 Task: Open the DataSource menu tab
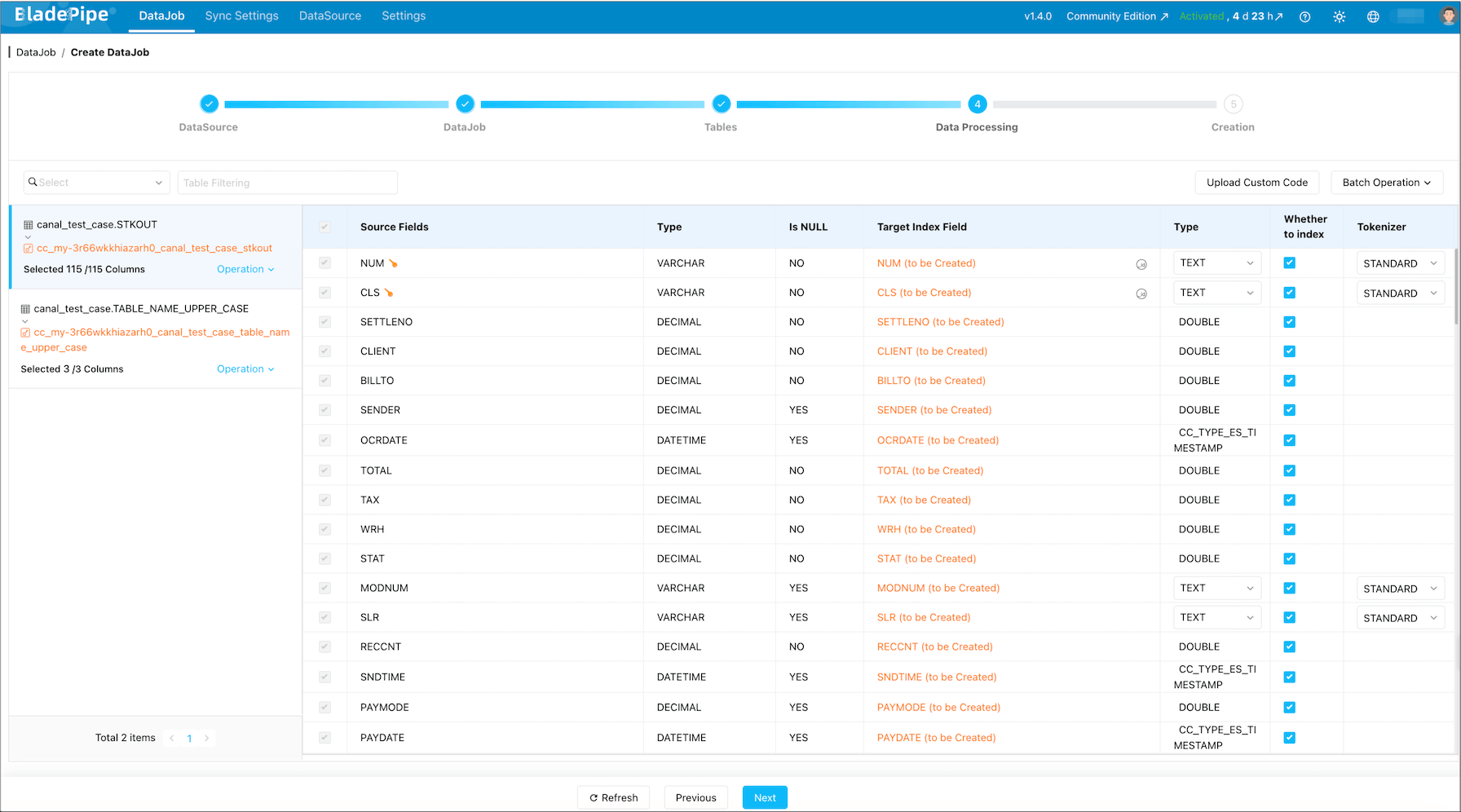[329, 16]
